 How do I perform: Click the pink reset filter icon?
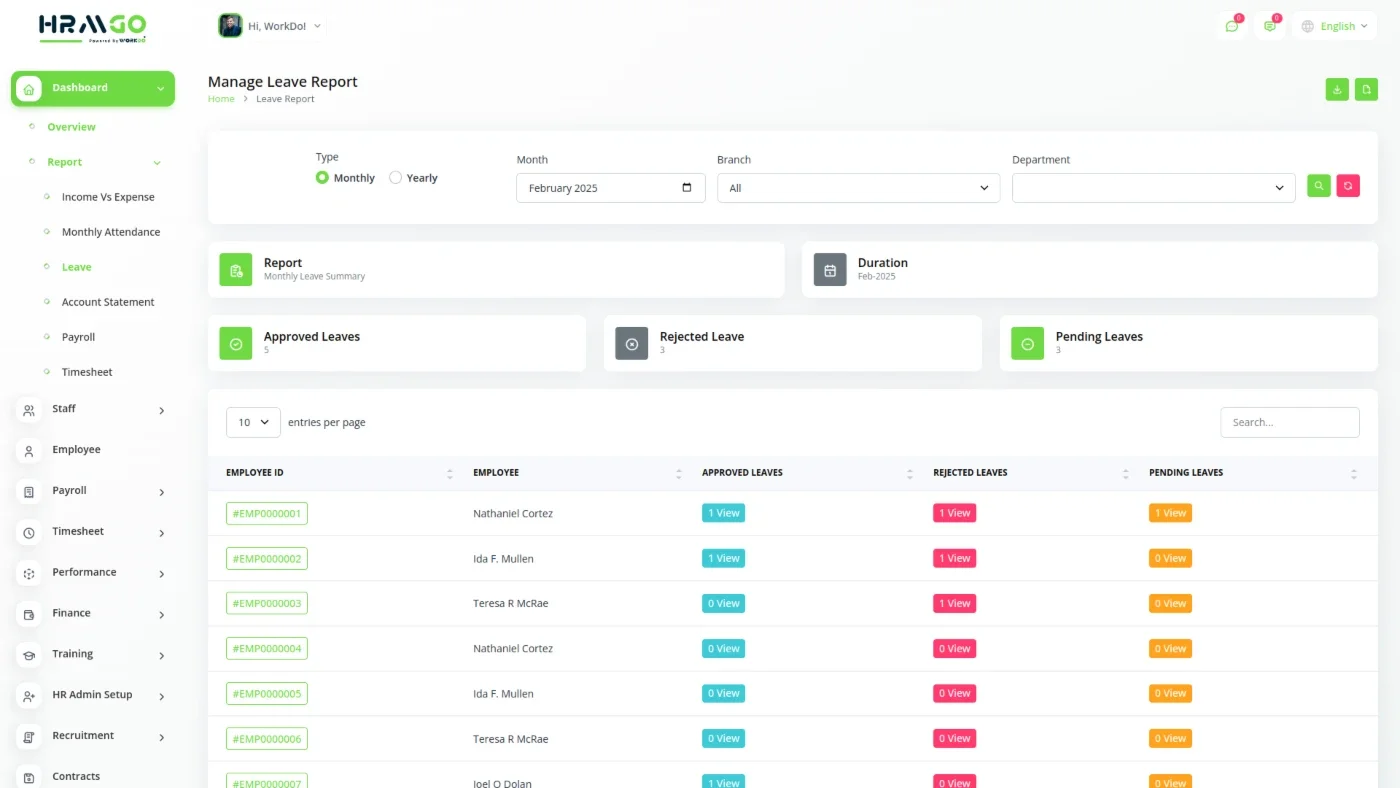tap(1348, 186)
